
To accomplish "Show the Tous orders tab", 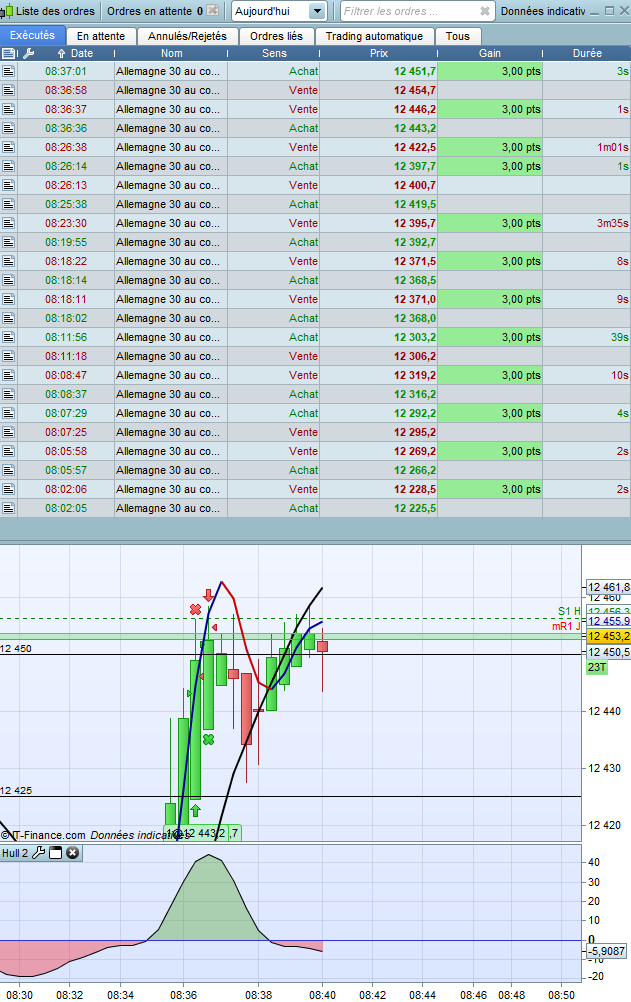I will (x=458, y=36).
